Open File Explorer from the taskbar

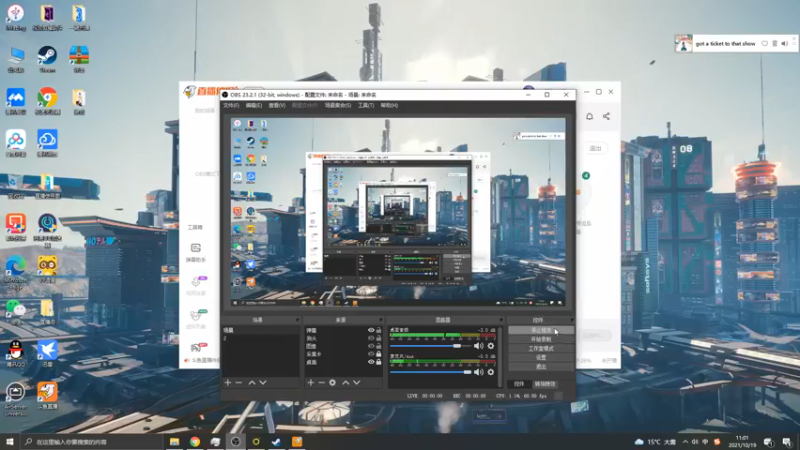click(x=174, y=442)
